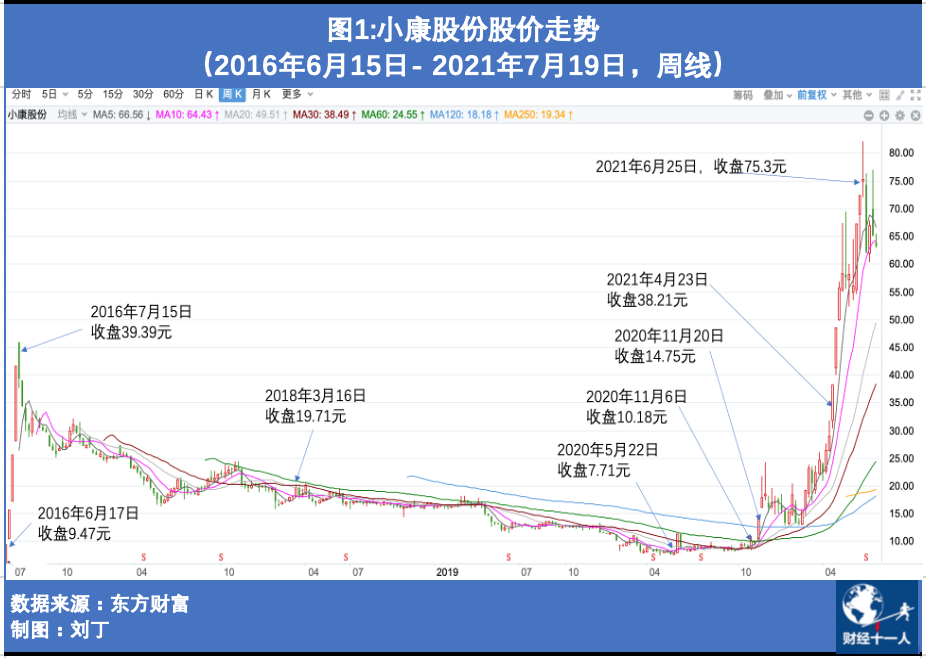
Task: Toggle MA250 moving average line label
Action: (538, 115)
